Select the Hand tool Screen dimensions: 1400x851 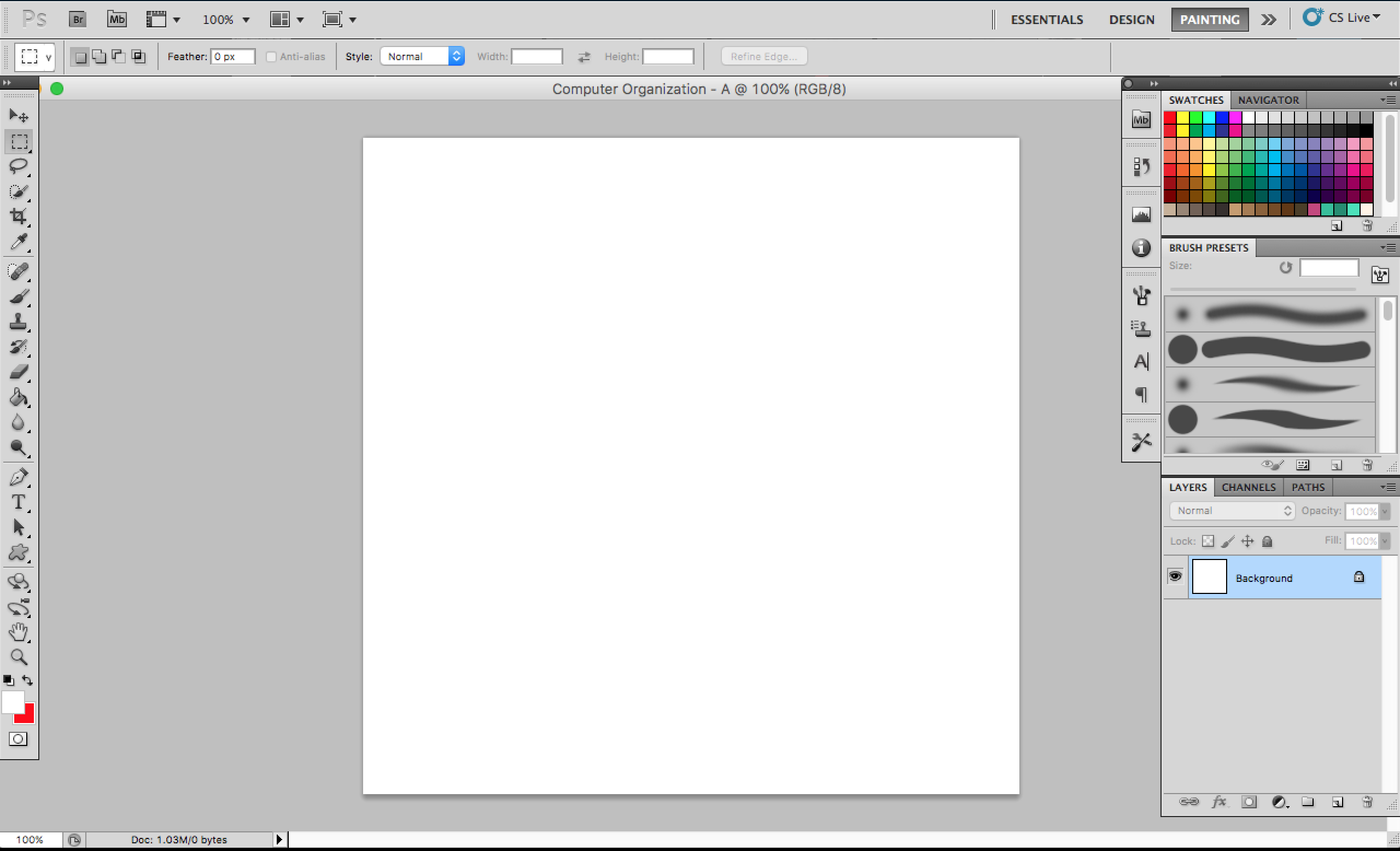pyautogui.click(x=18, y=632)
